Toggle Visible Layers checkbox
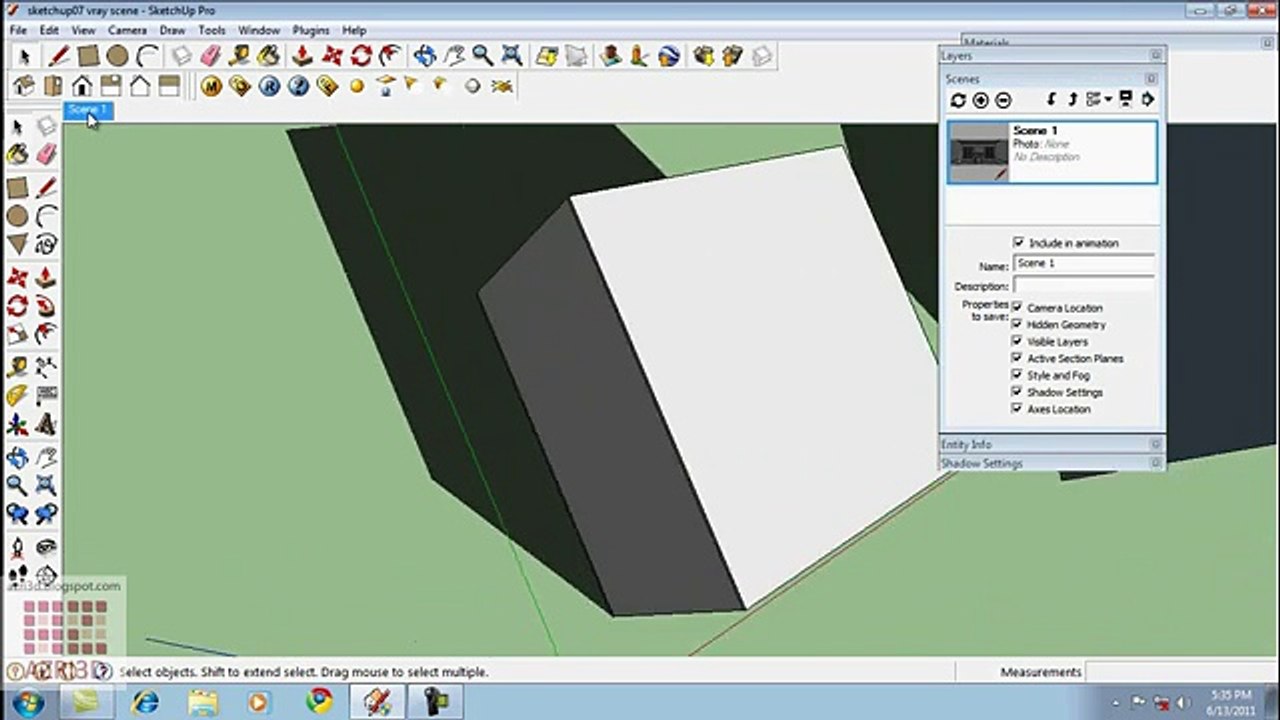 (x=1018, y=342)
